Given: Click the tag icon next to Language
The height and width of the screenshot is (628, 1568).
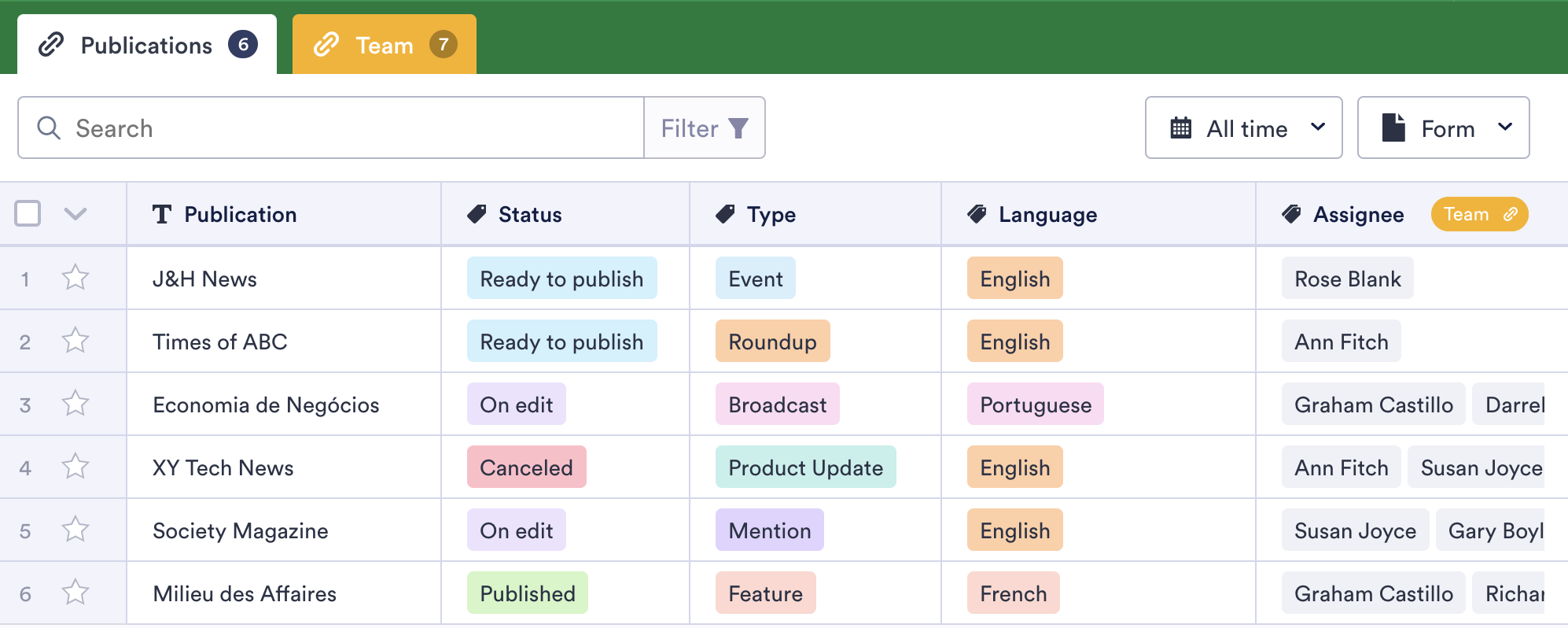Looking at the screenshot, I should (x=977, y=214).
